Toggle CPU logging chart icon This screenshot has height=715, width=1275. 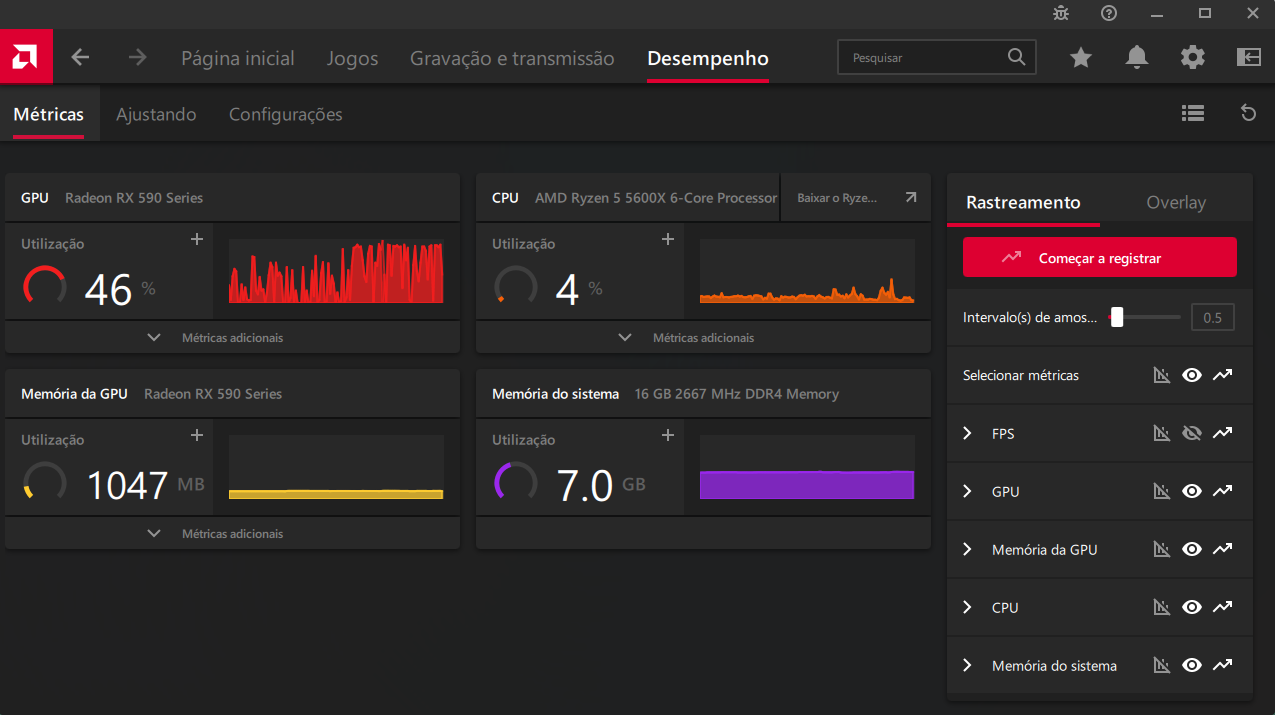tap(1161, 608)
